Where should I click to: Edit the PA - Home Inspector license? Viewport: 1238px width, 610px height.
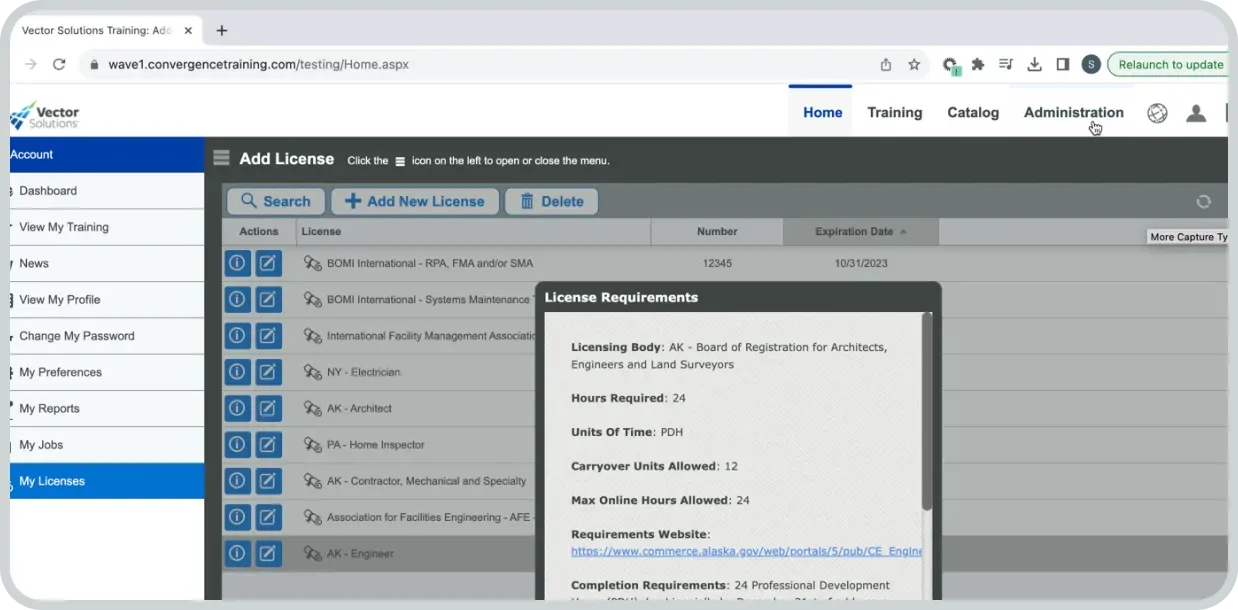(x=268, y=444)
